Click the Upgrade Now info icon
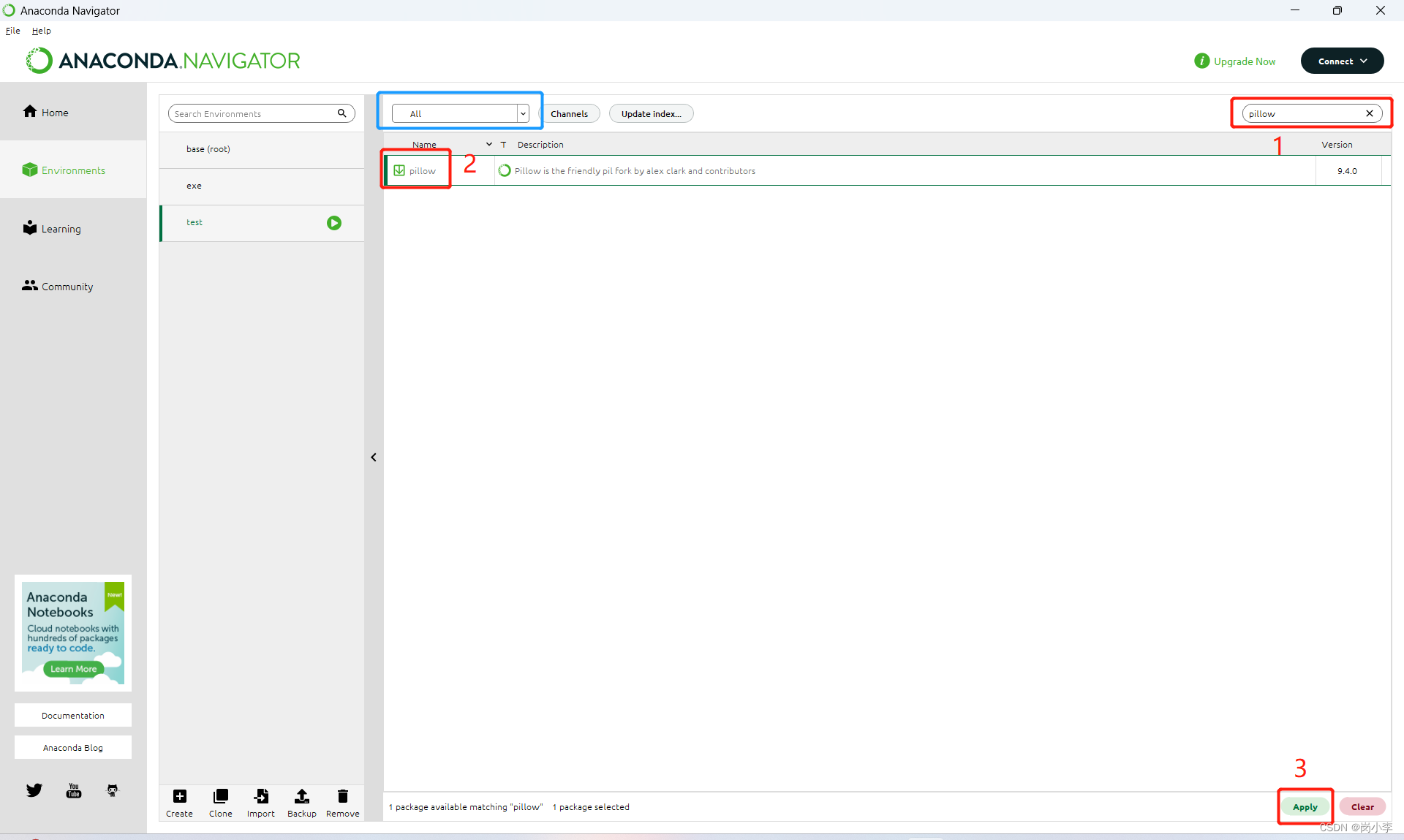Image resolution: width=1404 pixels, height=840 pixels. coord(1201,61)
